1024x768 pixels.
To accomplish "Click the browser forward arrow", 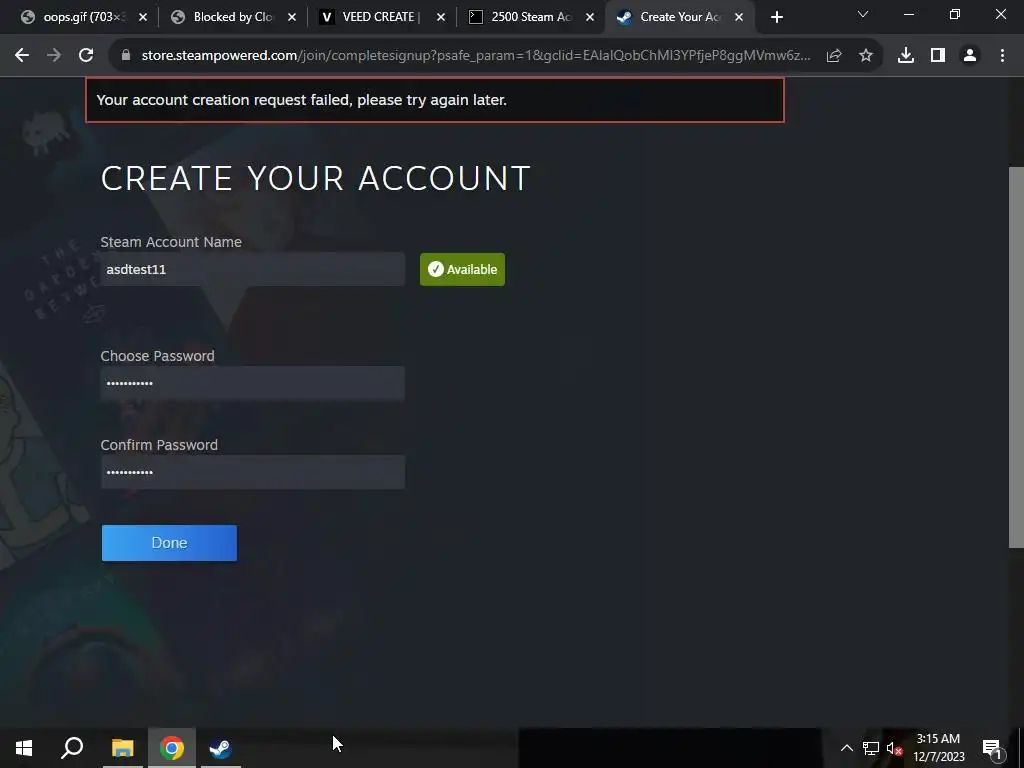I will point(54,56).
